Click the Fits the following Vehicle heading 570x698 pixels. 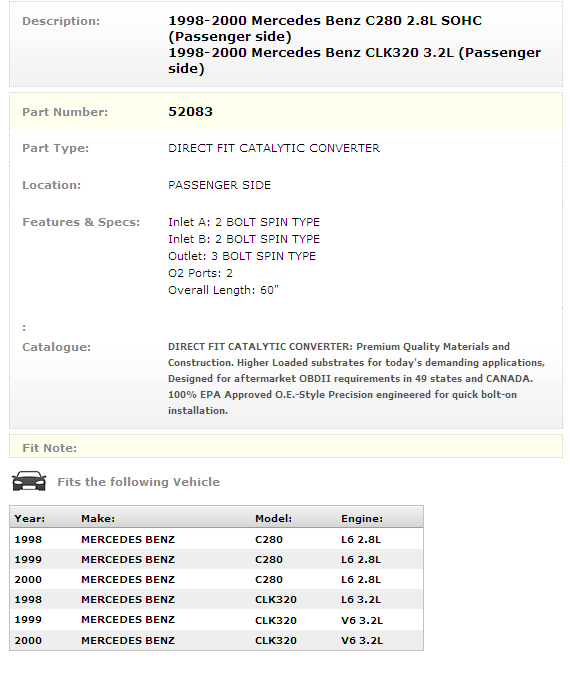pyautogui.click(x=138, y=482)
